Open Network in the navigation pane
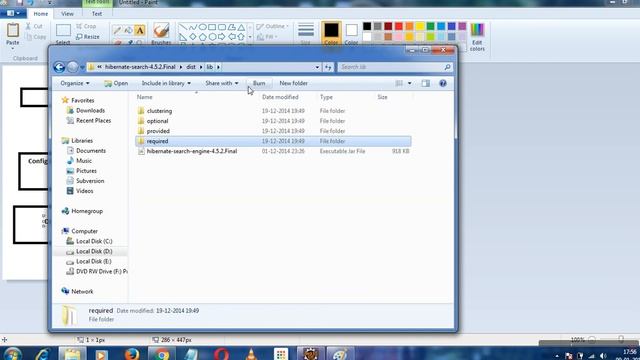640x360 pixels. click(82, 291)
